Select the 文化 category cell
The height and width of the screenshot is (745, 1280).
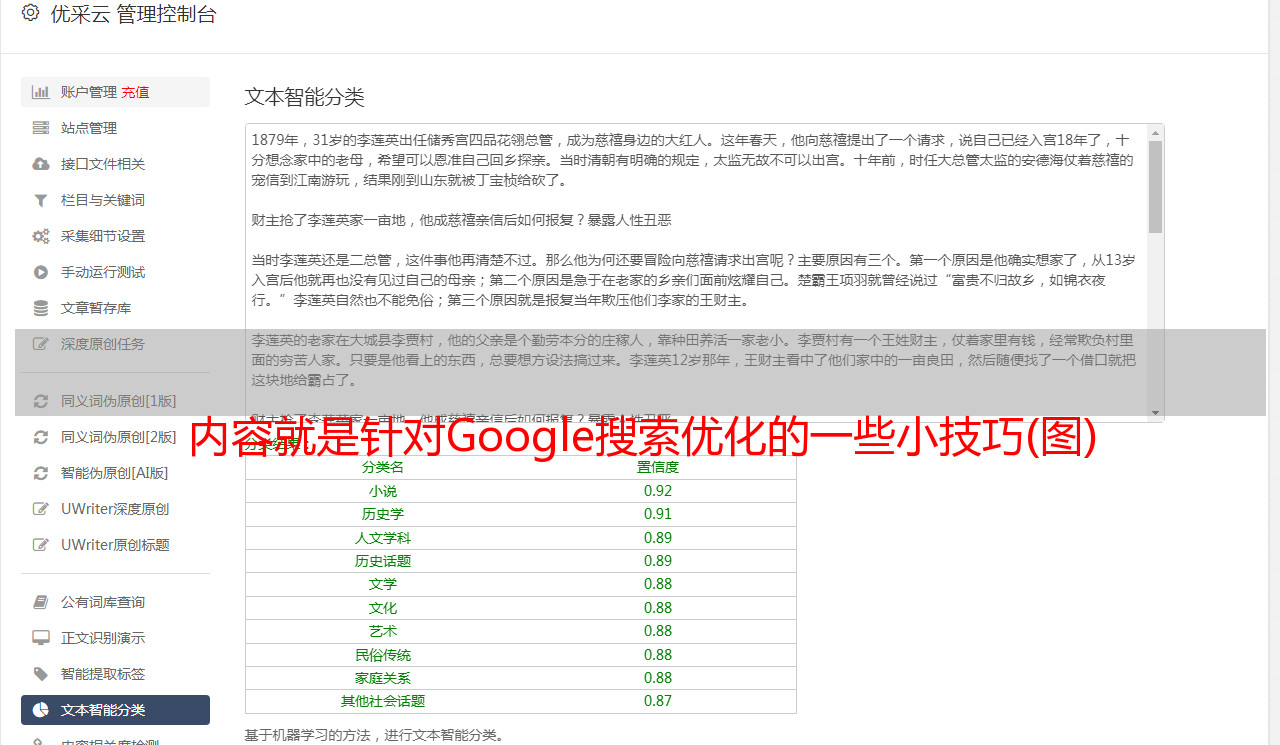tap(383, 608)
